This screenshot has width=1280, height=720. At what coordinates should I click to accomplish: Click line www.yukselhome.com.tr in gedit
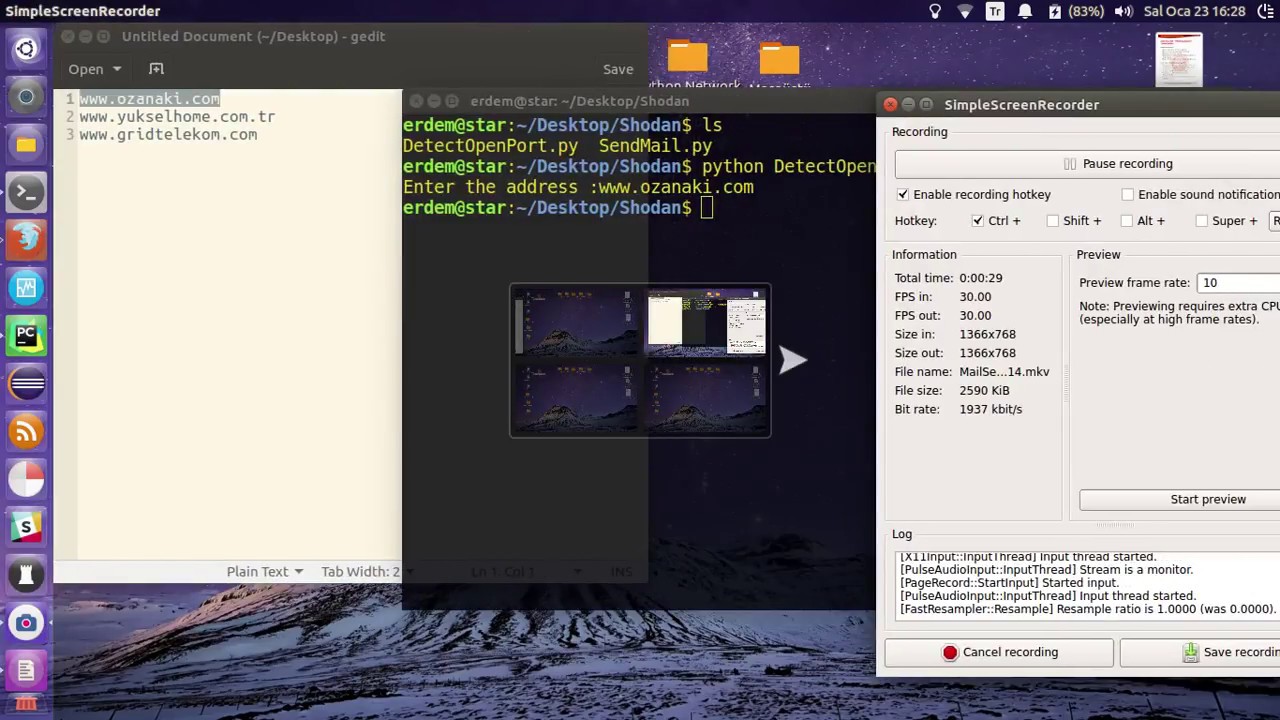point(177,116)
